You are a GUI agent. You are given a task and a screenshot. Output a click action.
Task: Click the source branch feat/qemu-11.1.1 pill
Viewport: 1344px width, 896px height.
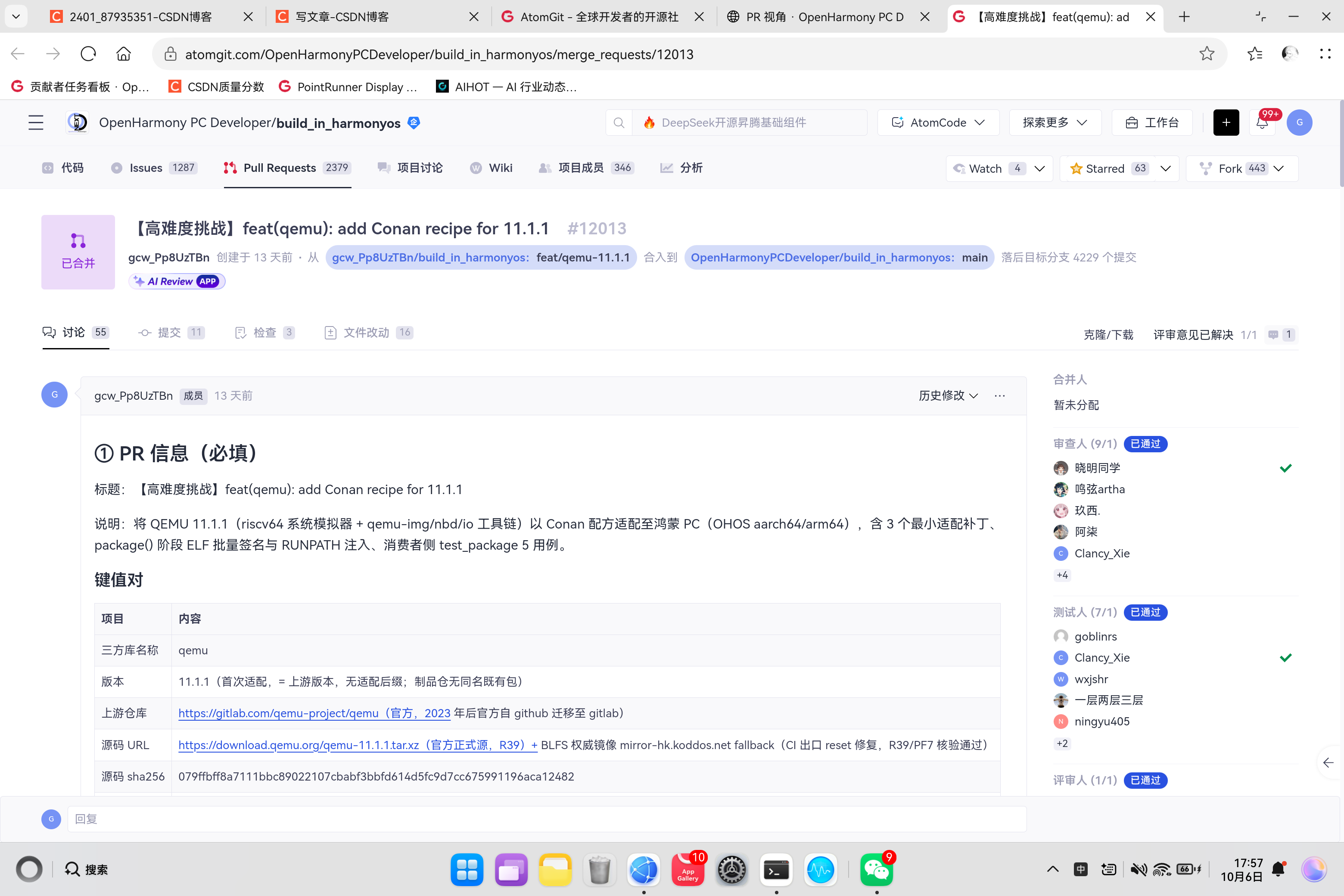click(481, 257)
